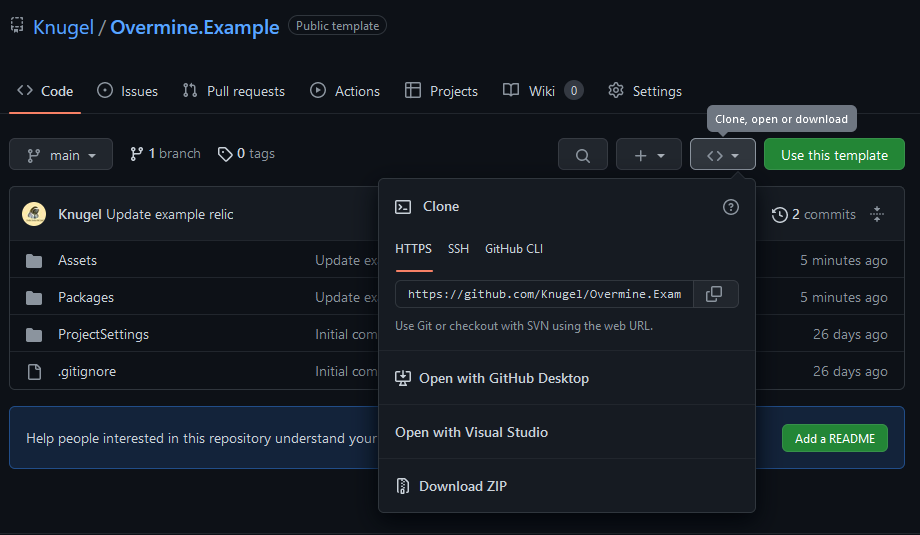Open the Projects tab
Image resolution: width=920 pixels, height=535 pixels.
tap(441, 91)
